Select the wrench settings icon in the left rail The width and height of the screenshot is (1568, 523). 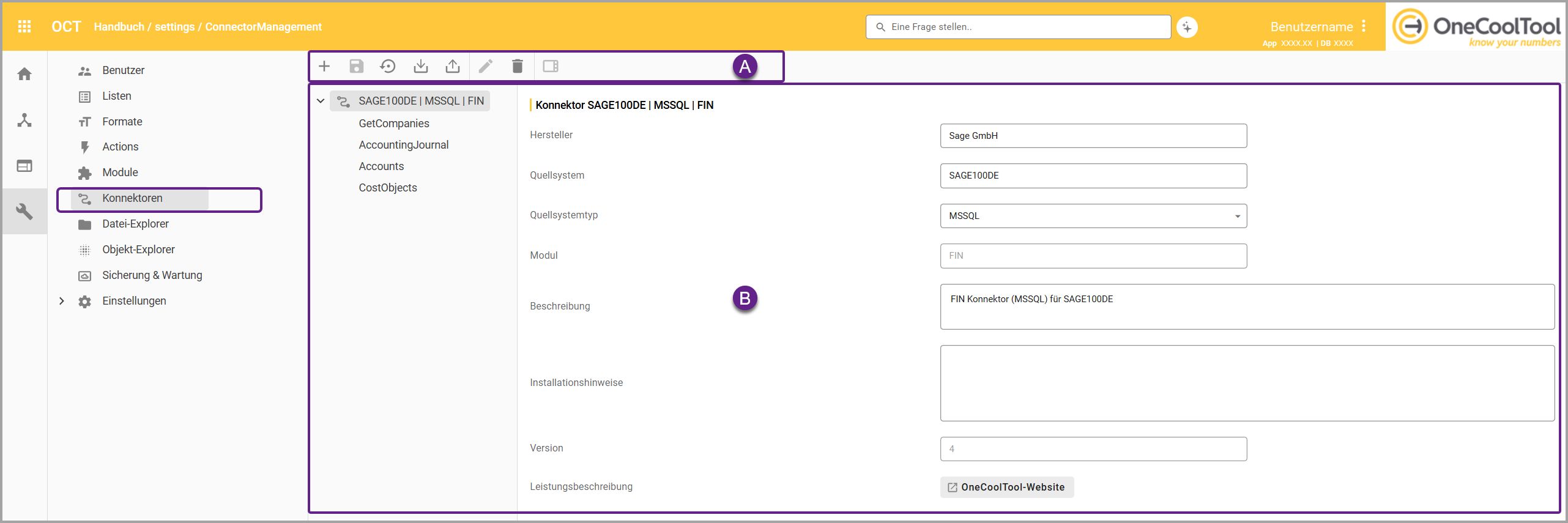pos(24,212)
